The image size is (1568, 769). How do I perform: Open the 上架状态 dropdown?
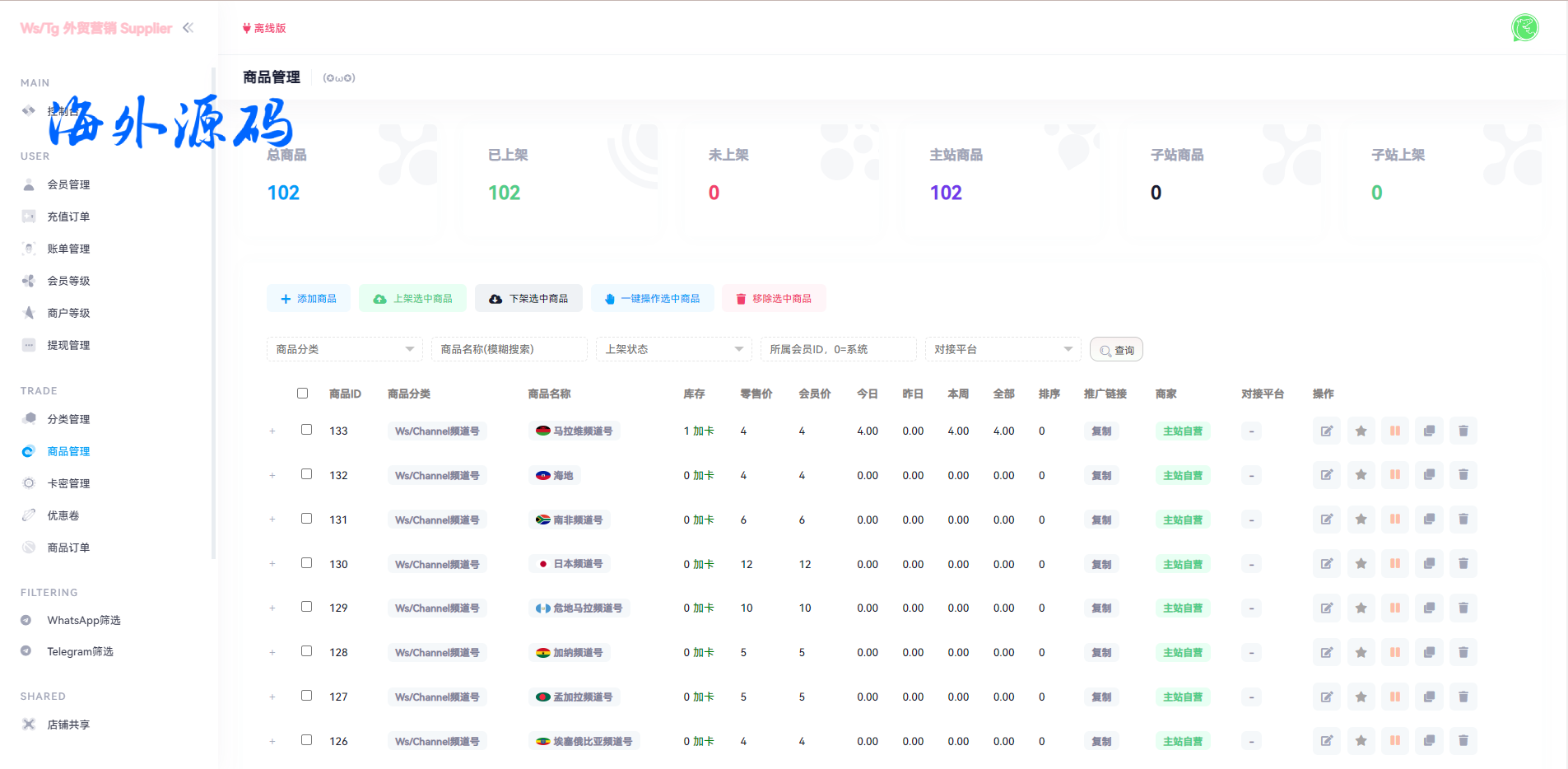673,349
